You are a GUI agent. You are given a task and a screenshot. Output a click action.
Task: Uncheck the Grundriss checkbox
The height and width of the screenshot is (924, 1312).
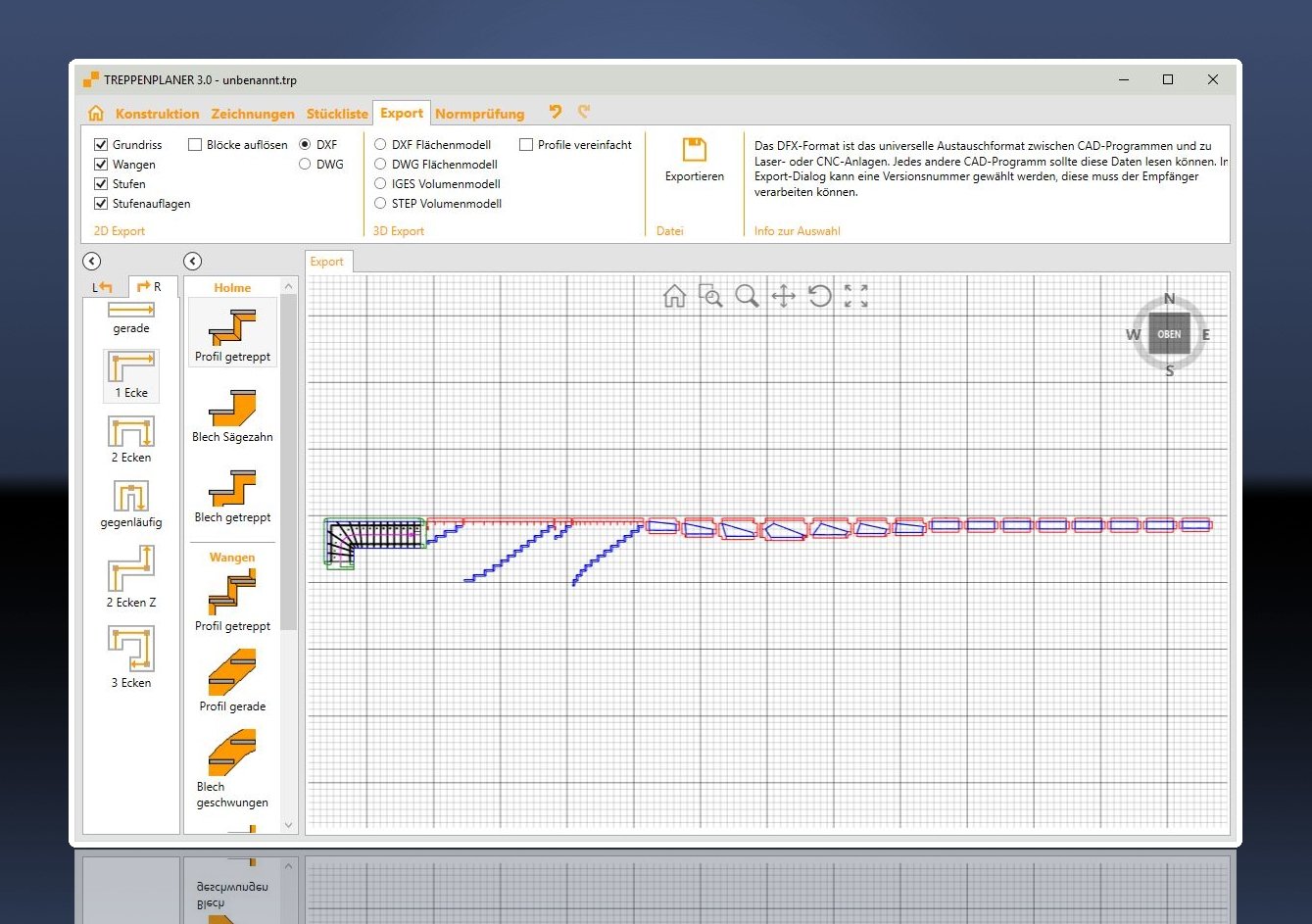click(101, 145)
